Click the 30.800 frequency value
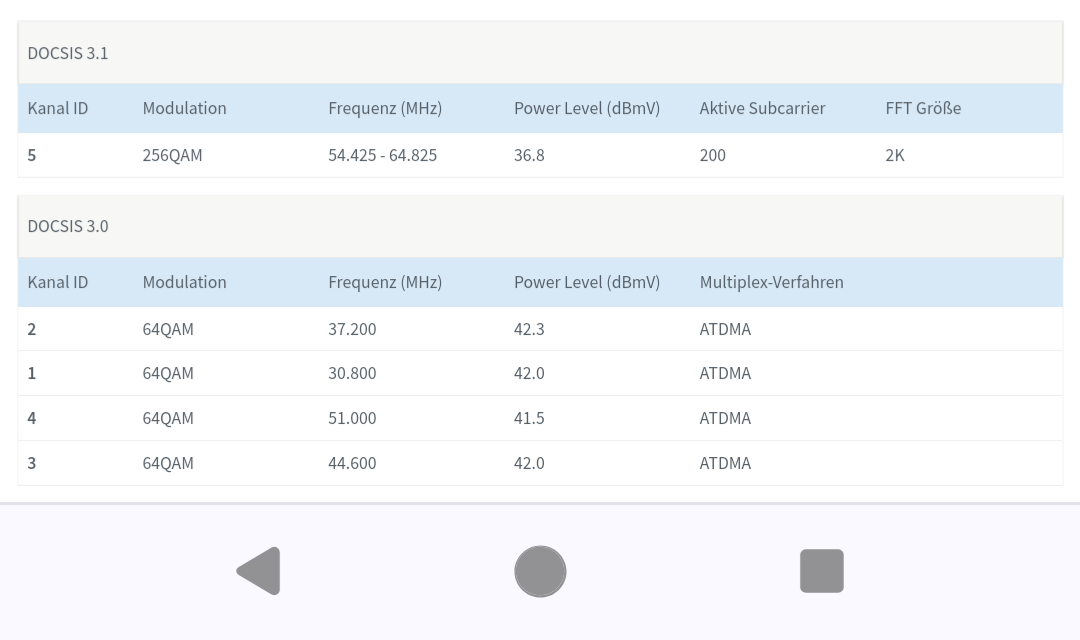The image size is (1080, 640). coord(352,373)
